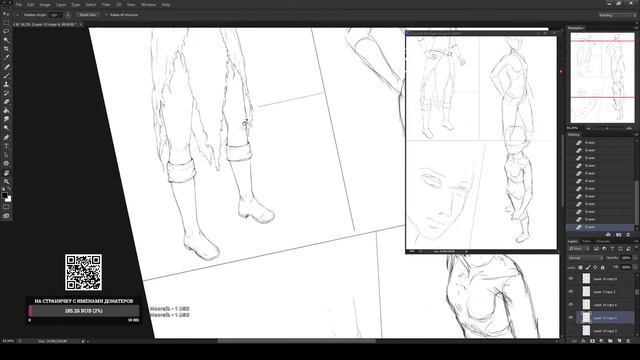Select the Lasso tool
This screenshot has width=640, height=360.
pos(6,31)
